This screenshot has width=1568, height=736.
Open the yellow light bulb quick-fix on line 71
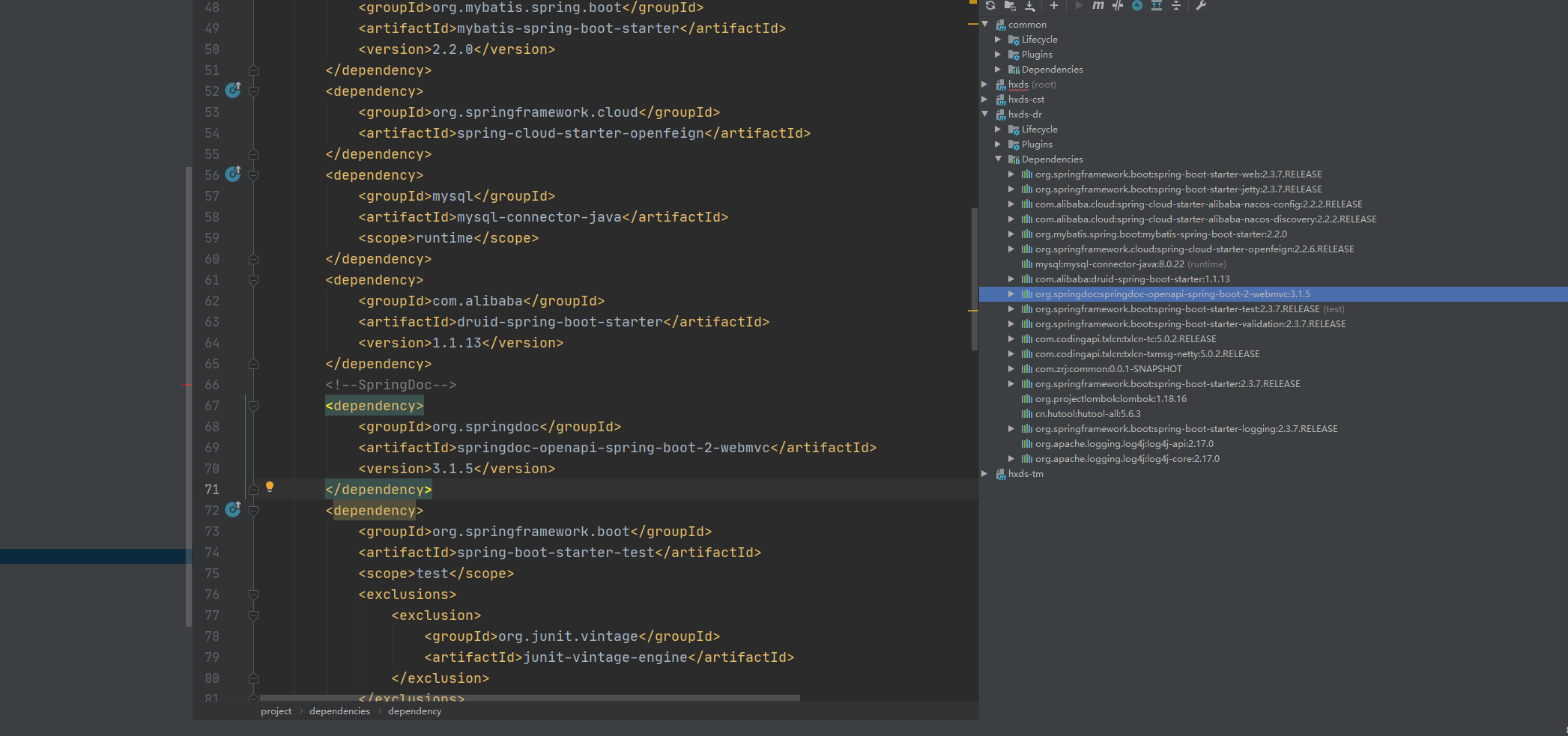click(270, 487)
